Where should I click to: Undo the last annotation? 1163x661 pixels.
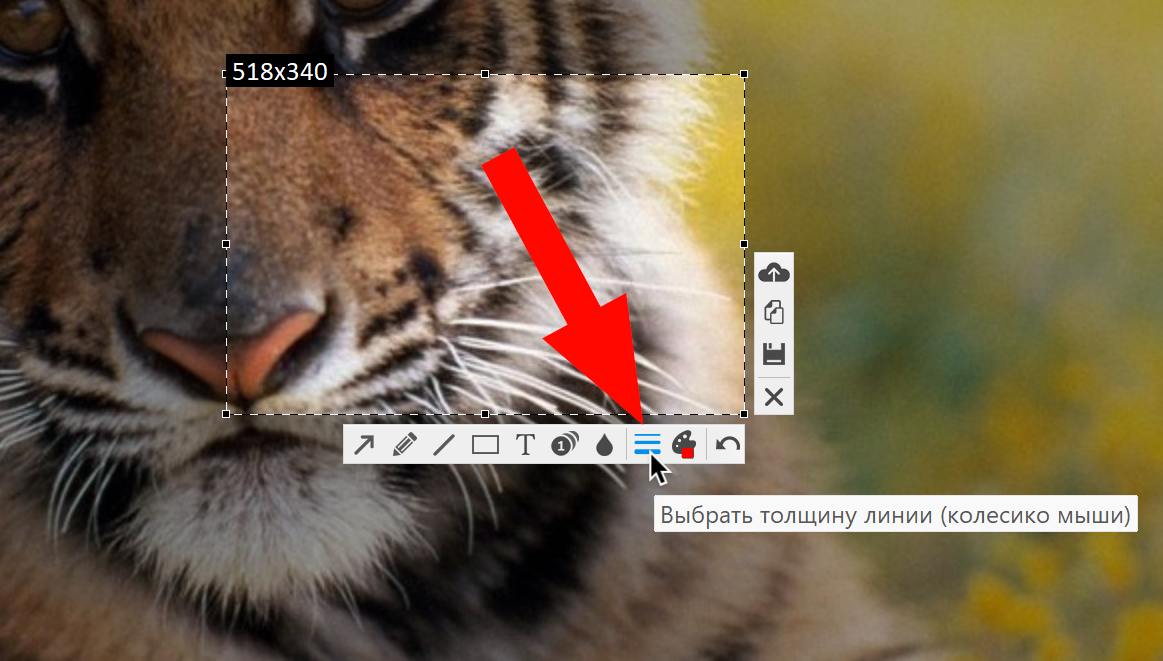[x=728, y=444]
